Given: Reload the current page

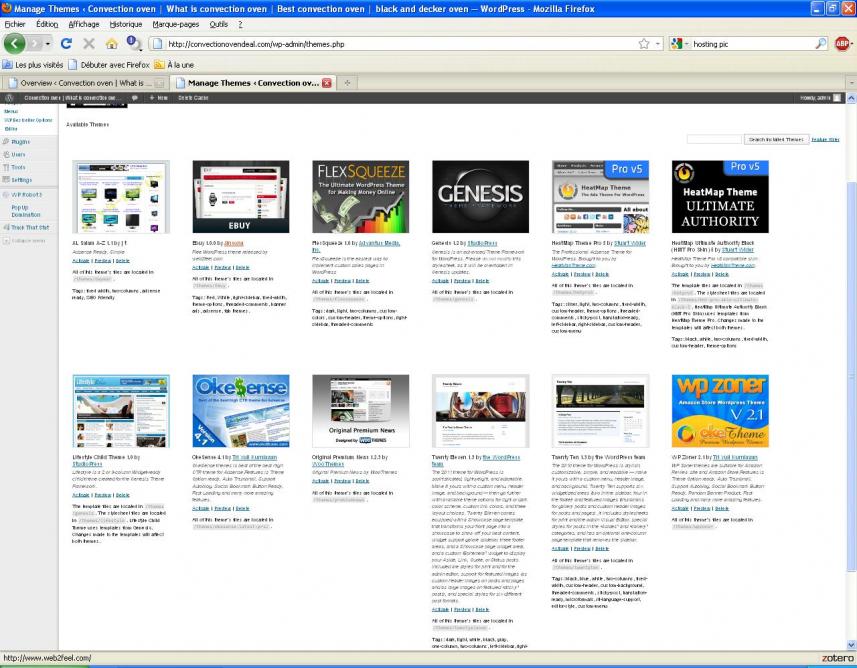Looking at the screenshot, I should click(66, 44).
